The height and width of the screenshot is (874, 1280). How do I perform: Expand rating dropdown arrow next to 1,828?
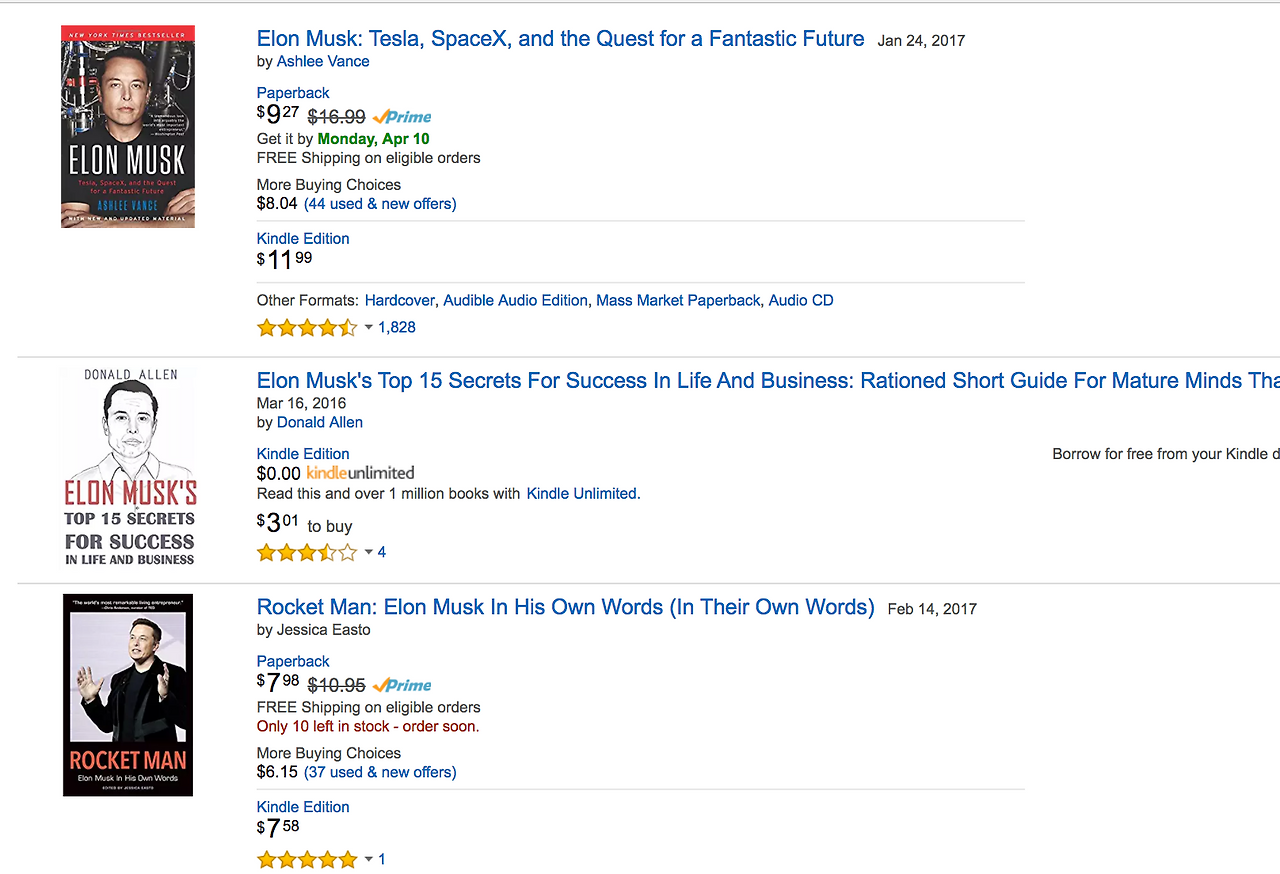[x=368, y=328]
